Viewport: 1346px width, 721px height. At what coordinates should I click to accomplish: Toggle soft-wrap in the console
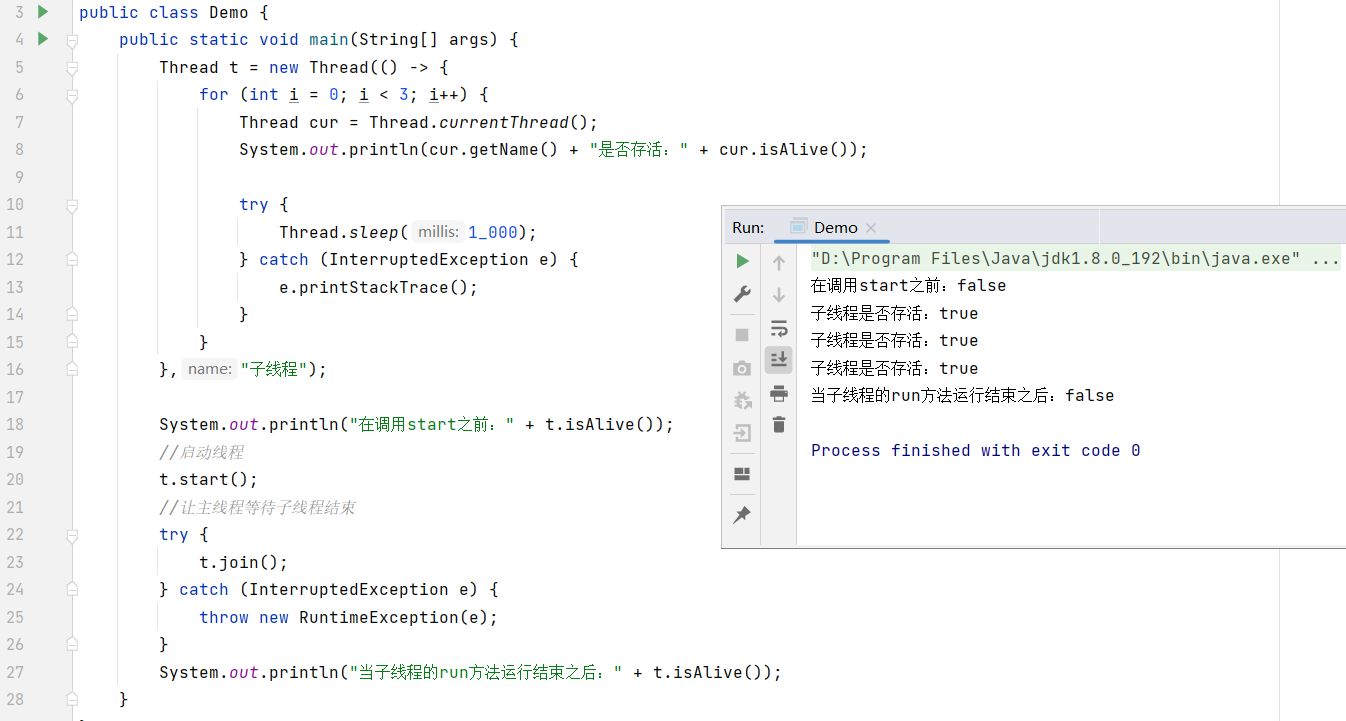tap(779, 328)
